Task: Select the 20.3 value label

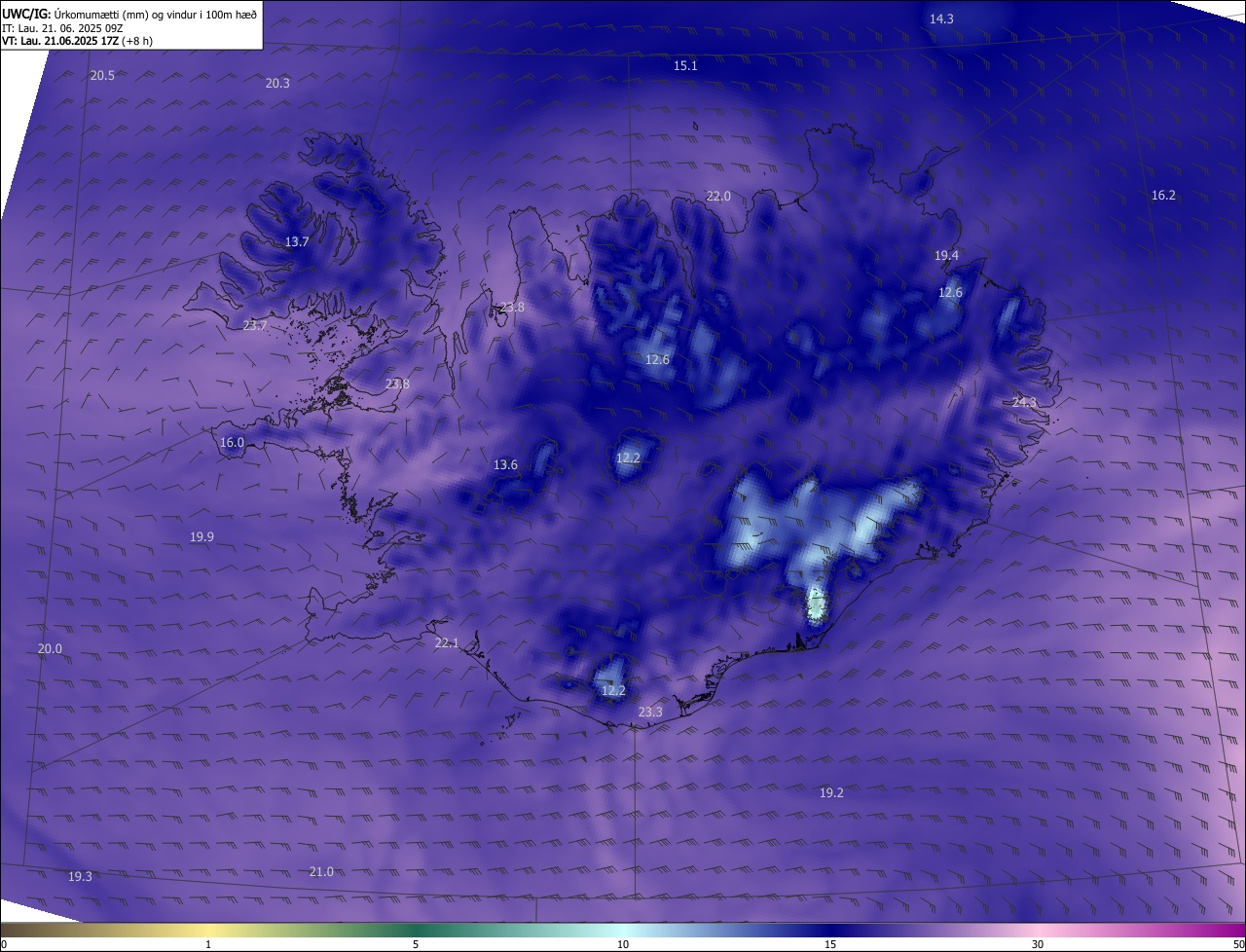Action: 277,83
